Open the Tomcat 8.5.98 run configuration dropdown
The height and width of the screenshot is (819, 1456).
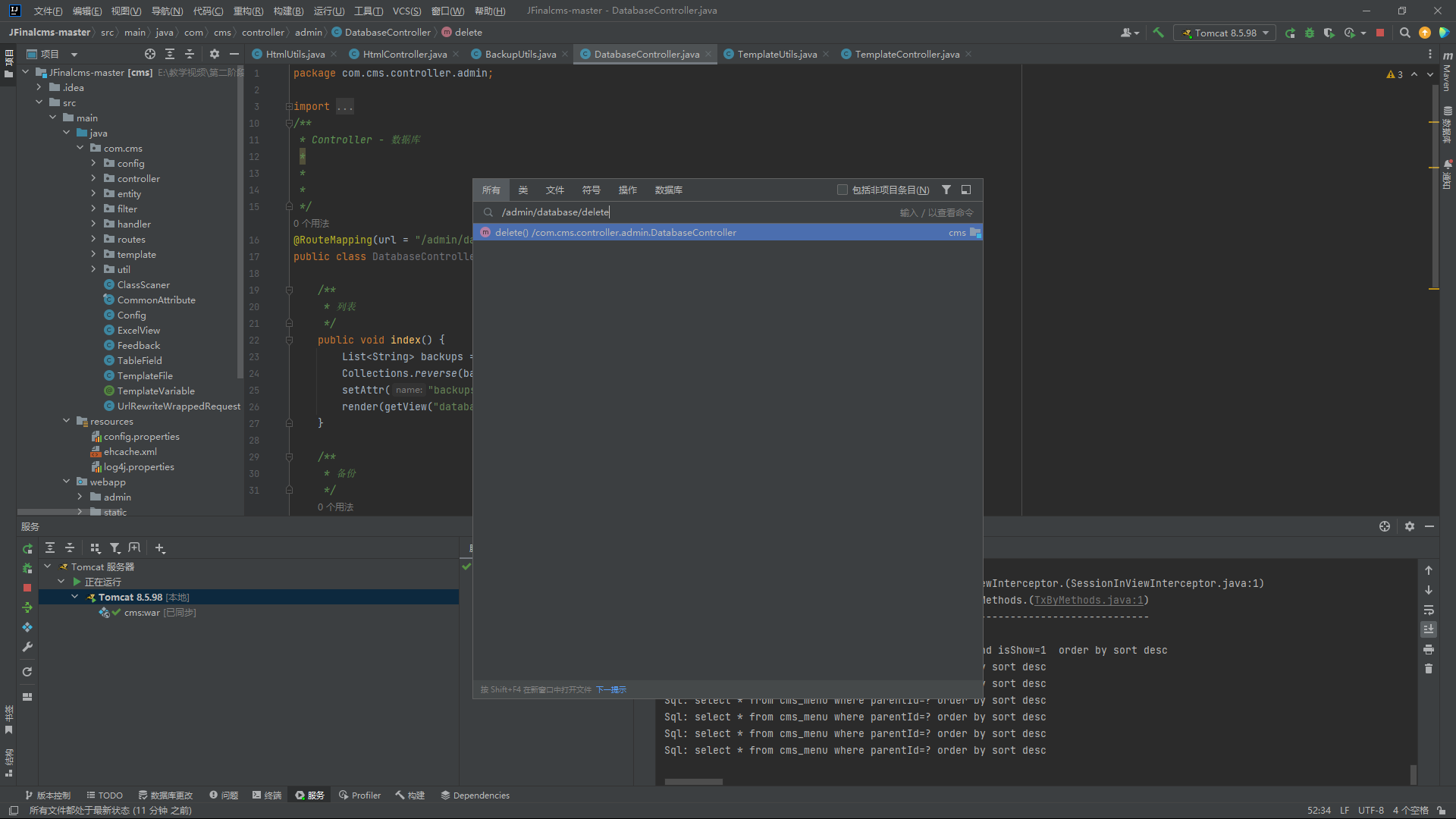1225,33
